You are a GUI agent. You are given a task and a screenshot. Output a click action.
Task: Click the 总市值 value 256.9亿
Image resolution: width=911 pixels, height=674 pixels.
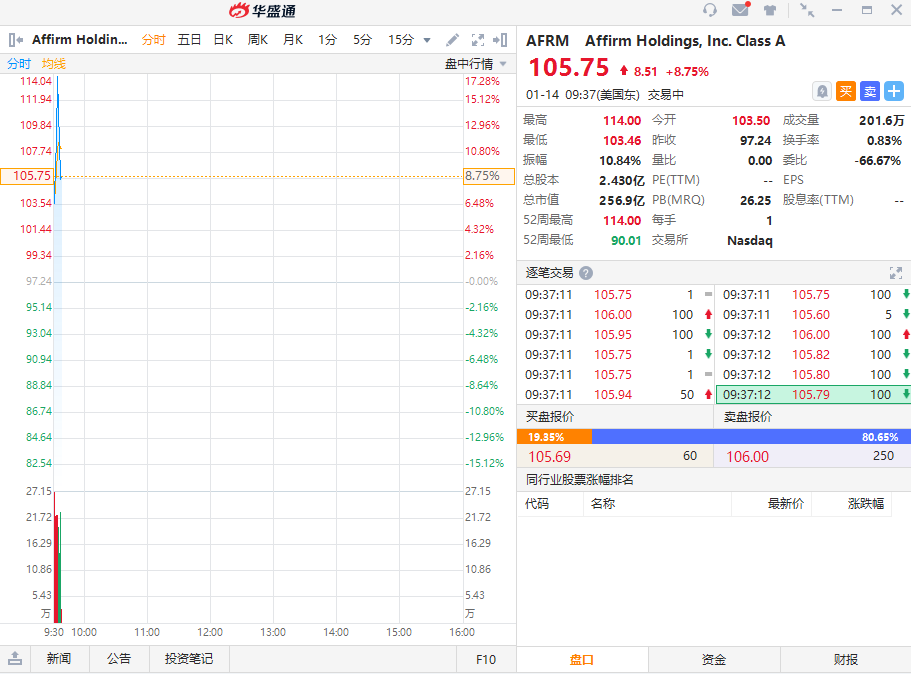(622, 200)
